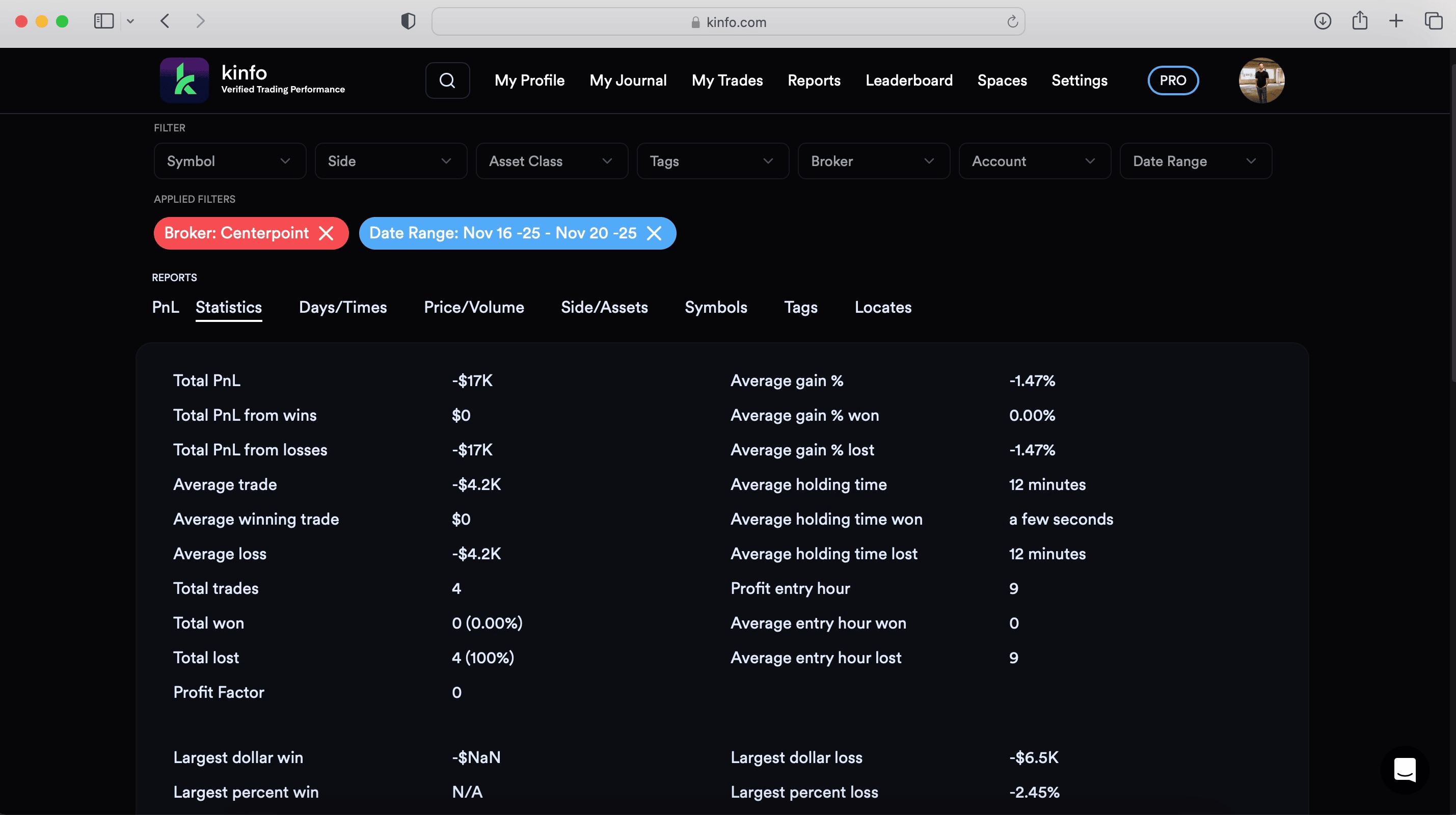
Task: Click the Safari sidebar toggle icon
Action: pyautogui.click(x=104, y=21)
